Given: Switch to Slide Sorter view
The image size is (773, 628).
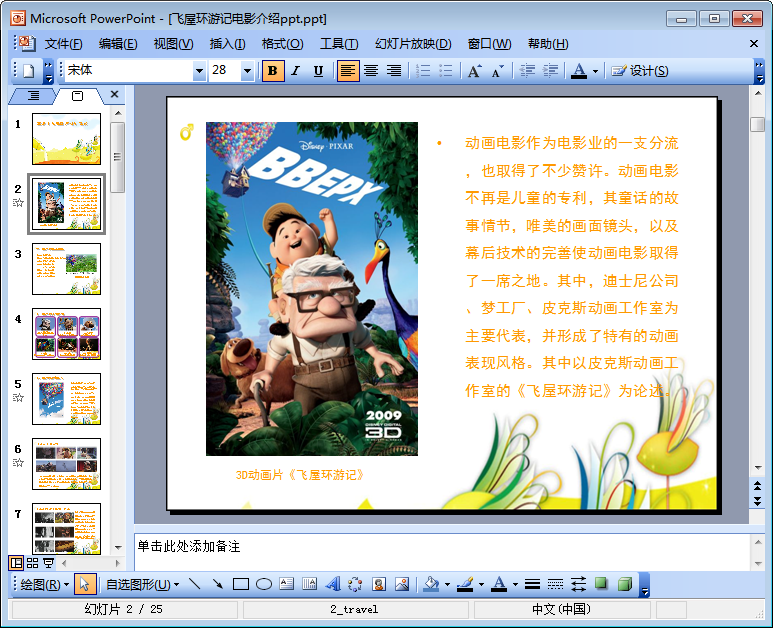Looking at the screenshot, I should [33, 563].
